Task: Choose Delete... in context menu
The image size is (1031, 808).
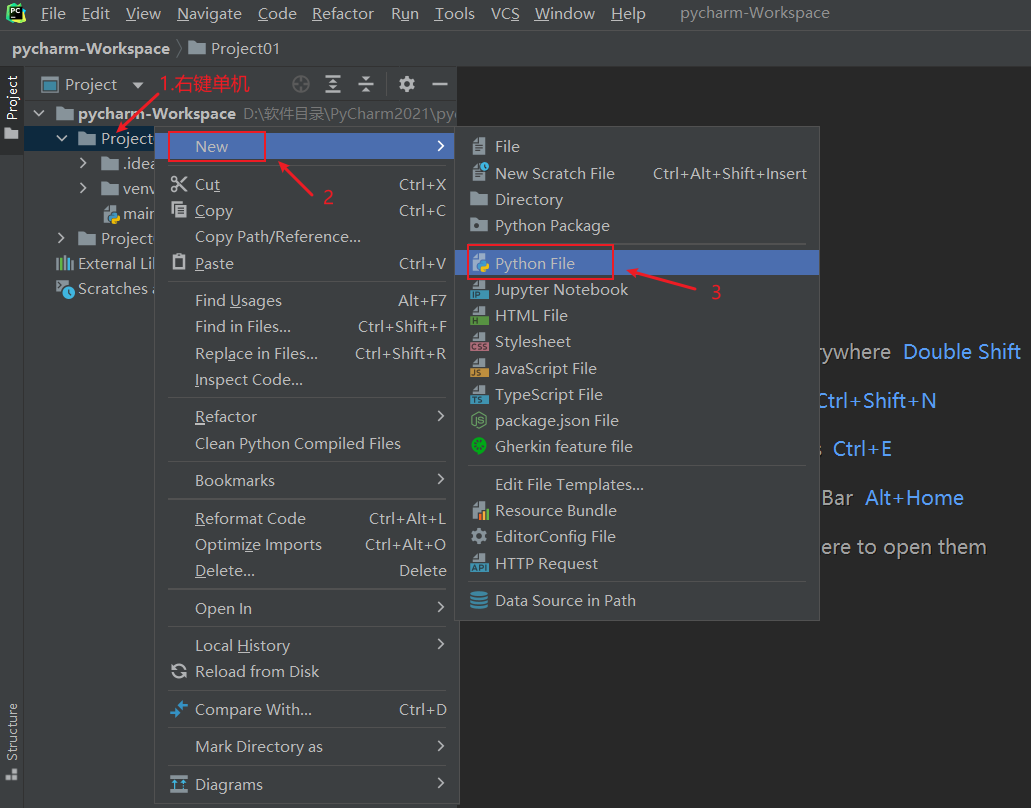Action: coord(306,571)
